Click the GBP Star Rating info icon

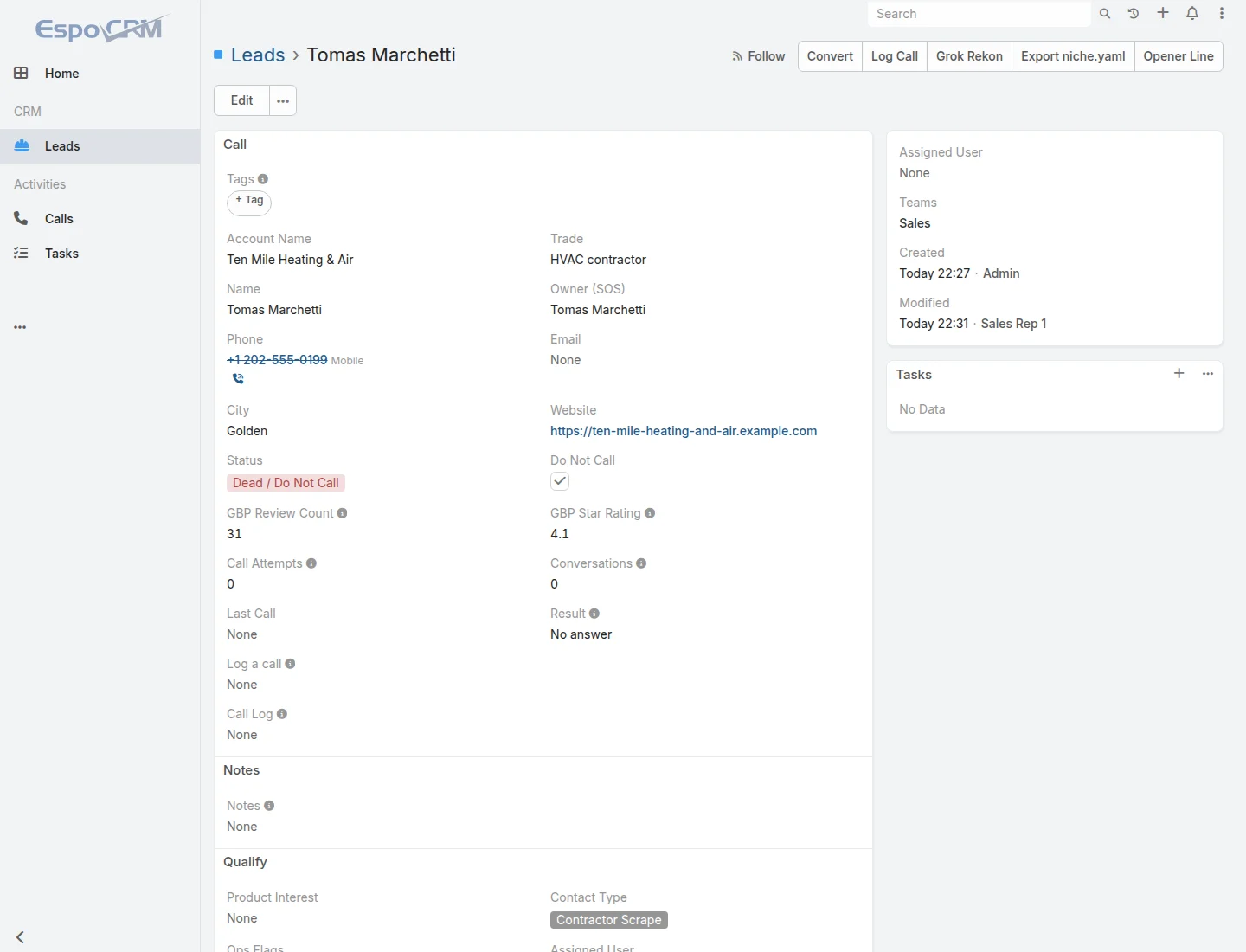point(650,513)
